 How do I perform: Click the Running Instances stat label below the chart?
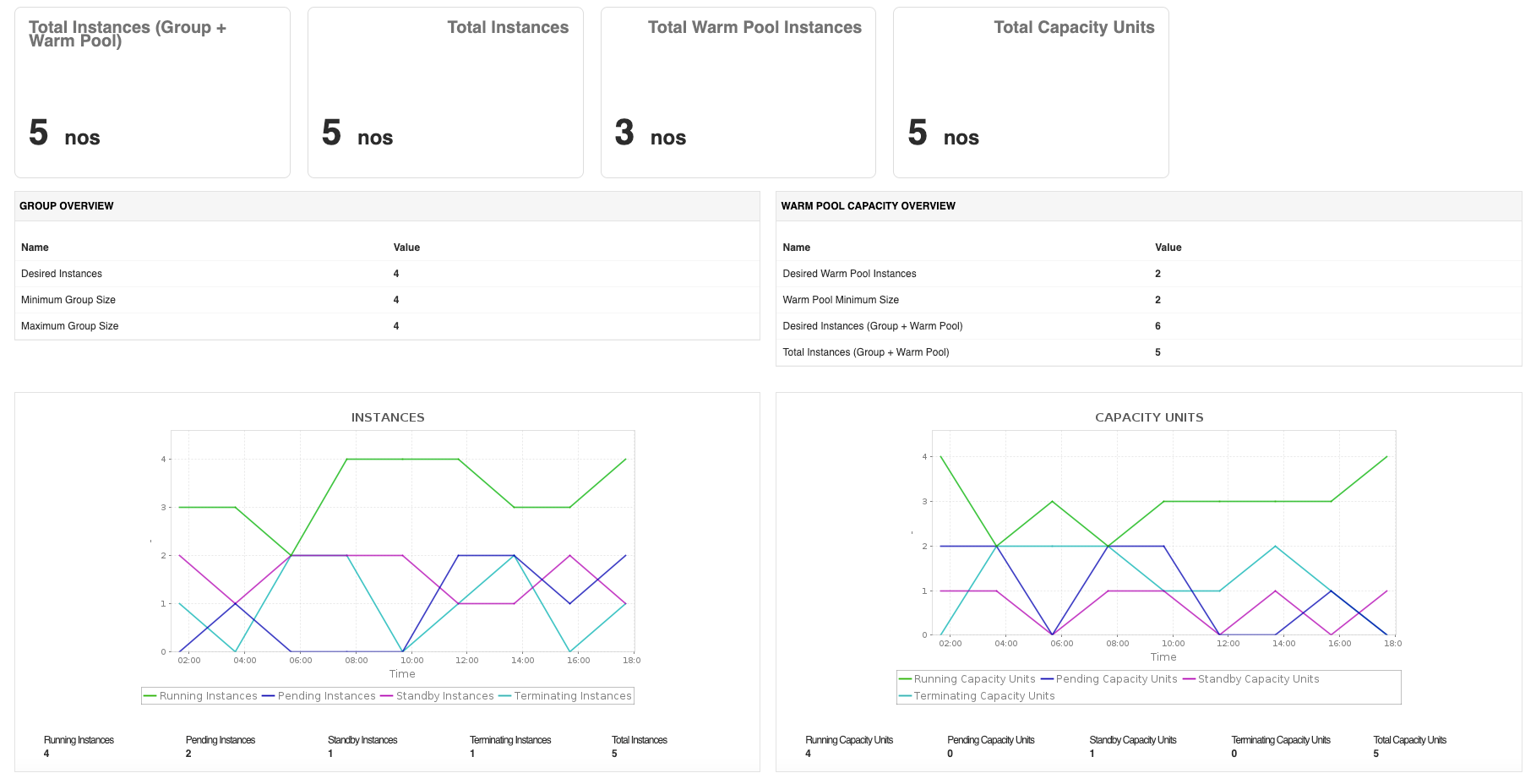click(79, 740)
